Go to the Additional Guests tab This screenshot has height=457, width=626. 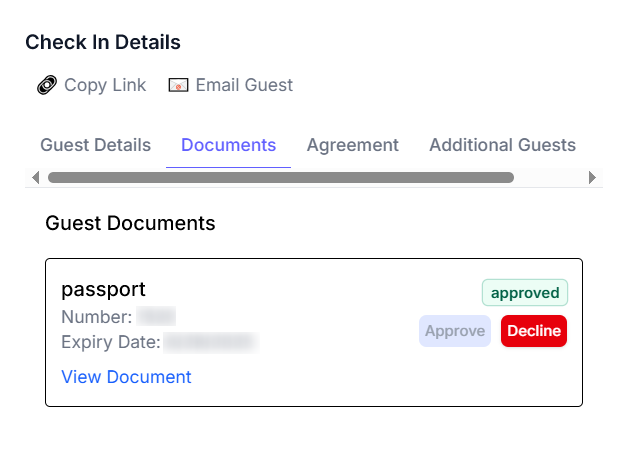click(x=502, y=145)
